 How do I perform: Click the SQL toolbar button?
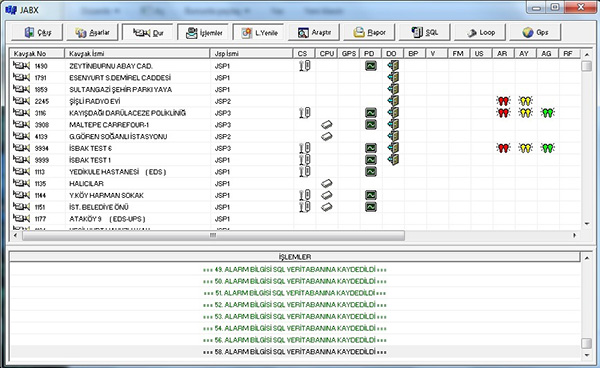point(424,33)
